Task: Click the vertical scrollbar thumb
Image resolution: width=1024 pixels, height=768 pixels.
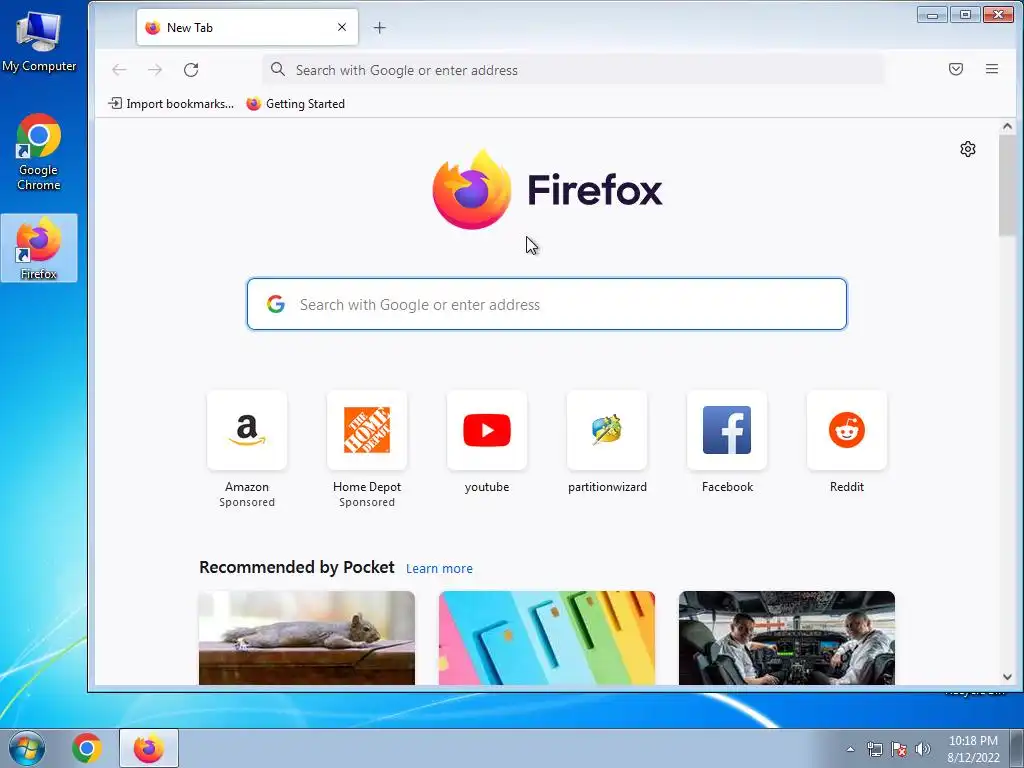Action: [1007, 185]
